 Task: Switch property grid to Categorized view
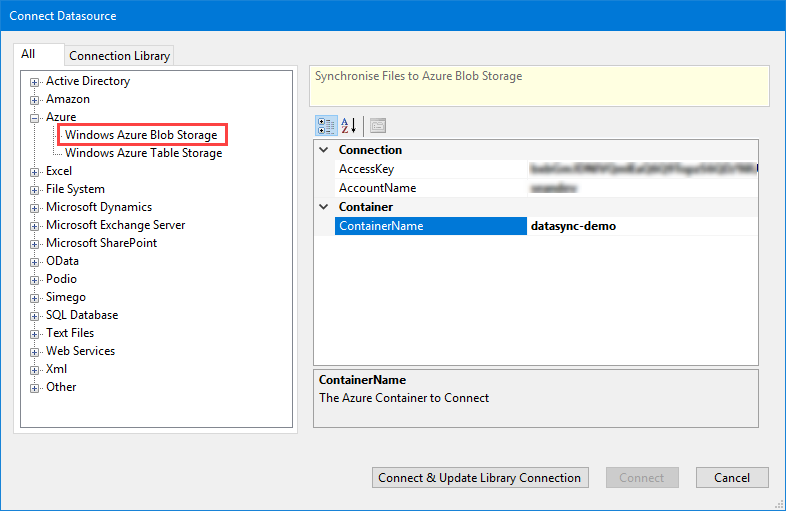[x=326, y=126]
